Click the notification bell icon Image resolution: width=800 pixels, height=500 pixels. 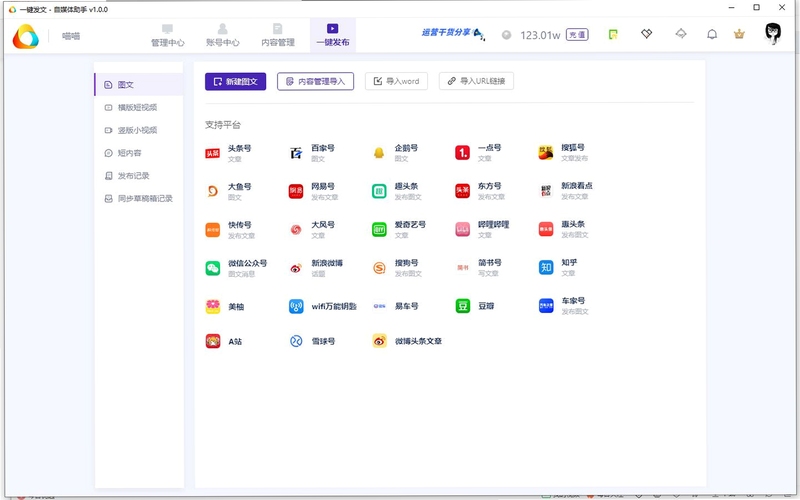(x=712, y=34)
